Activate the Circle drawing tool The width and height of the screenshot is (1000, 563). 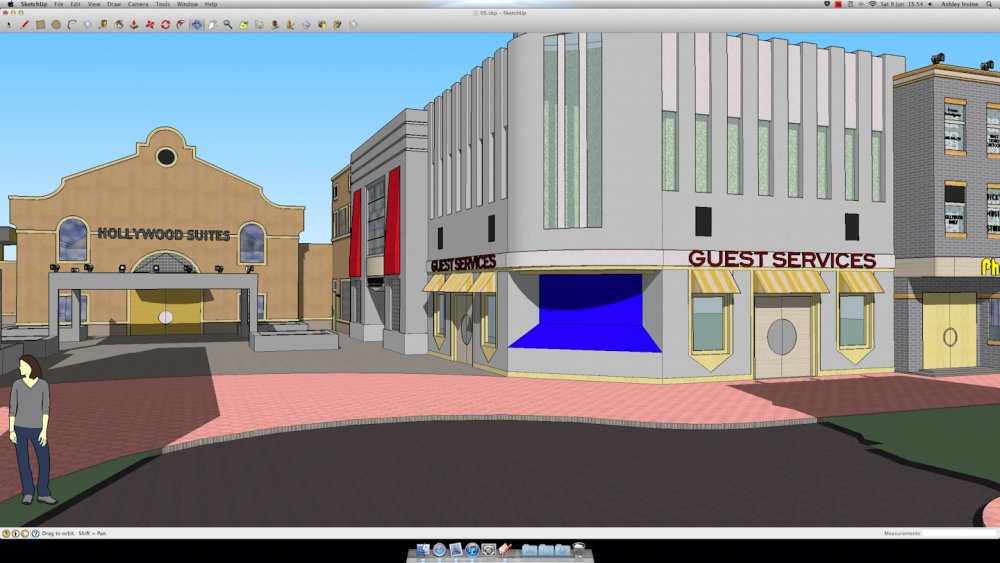click(56, 25)
